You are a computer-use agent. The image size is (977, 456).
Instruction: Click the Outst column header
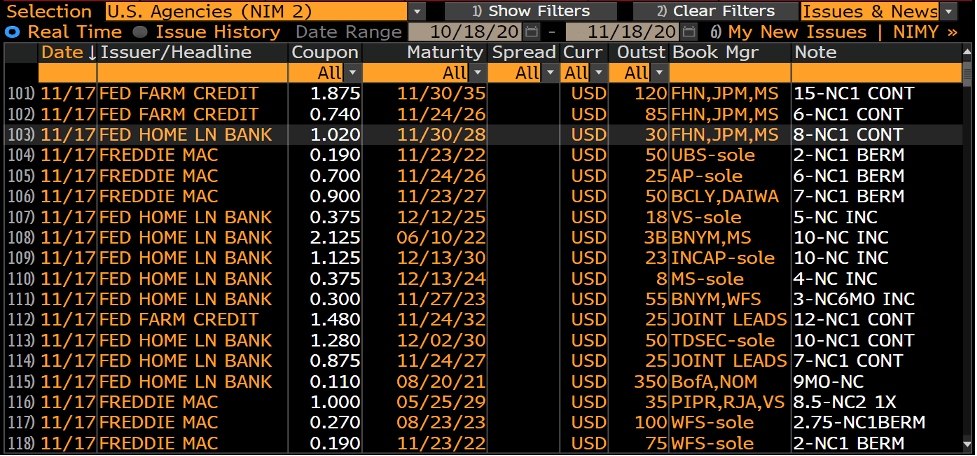[x=641, y=53]
